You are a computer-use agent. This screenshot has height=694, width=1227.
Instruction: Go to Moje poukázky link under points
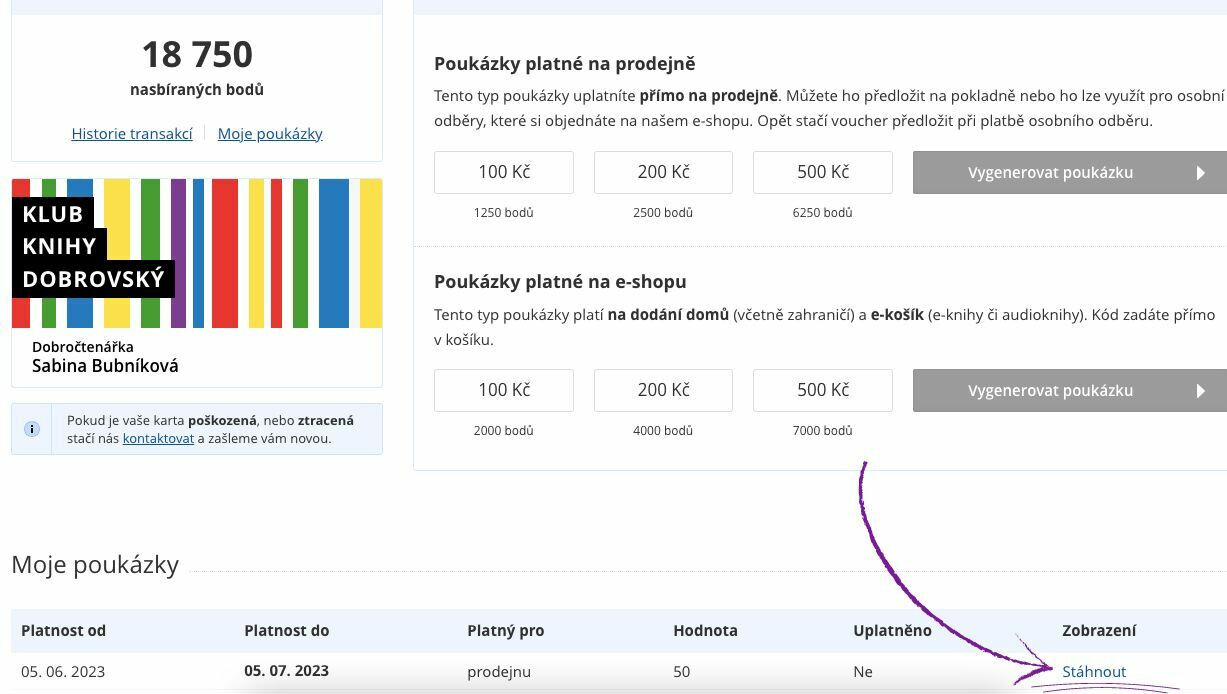coord(270,133)
